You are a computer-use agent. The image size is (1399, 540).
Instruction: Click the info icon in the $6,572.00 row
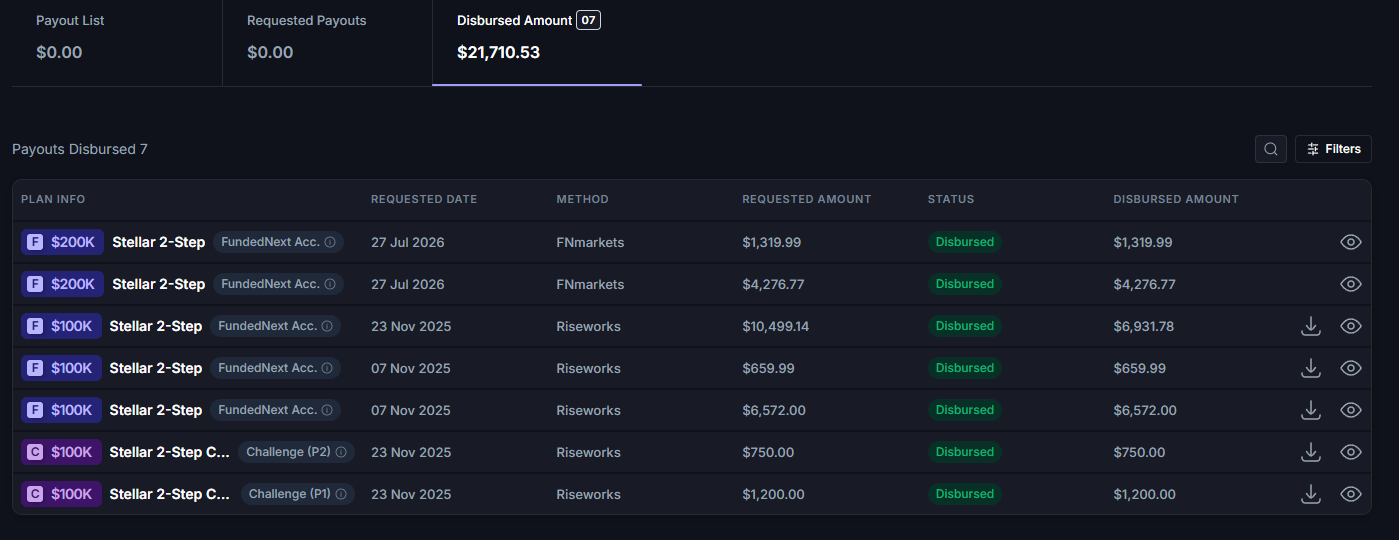click(x=327, y=410)
